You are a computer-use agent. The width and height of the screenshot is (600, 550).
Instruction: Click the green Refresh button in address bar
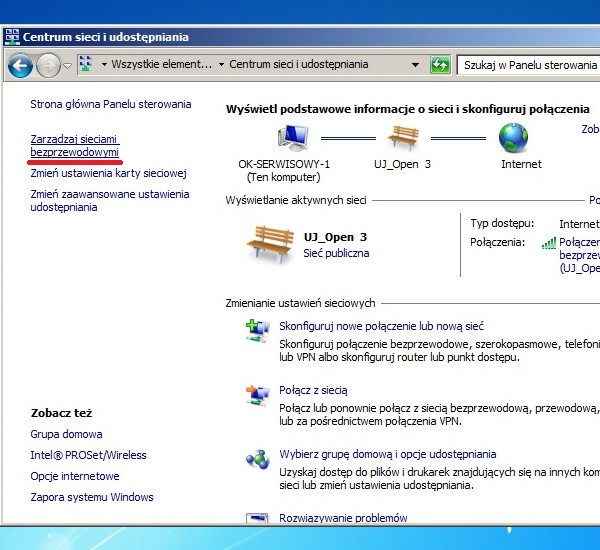point(440,65)
